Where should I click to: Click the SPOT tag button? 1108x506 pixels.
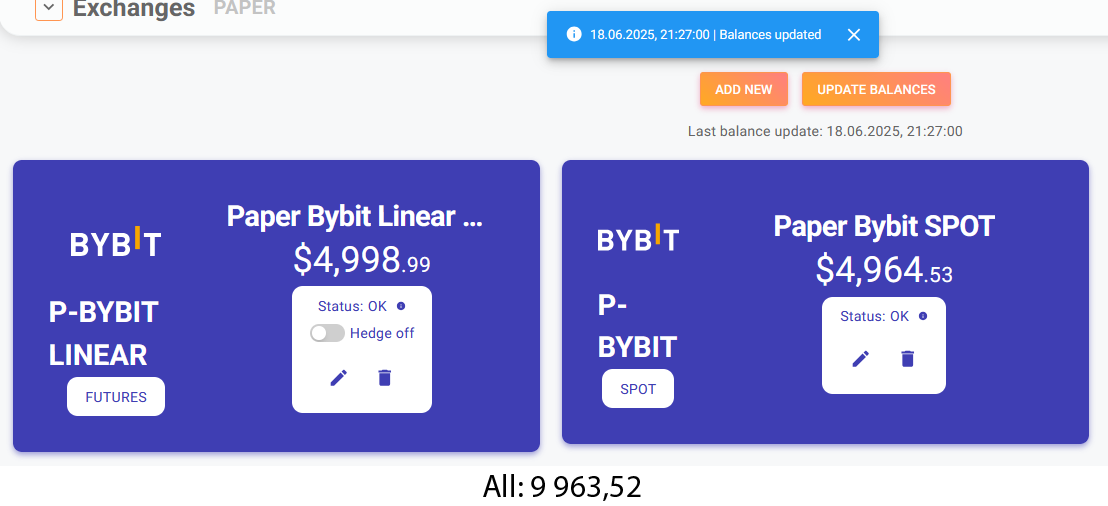[x=638, y=389]
